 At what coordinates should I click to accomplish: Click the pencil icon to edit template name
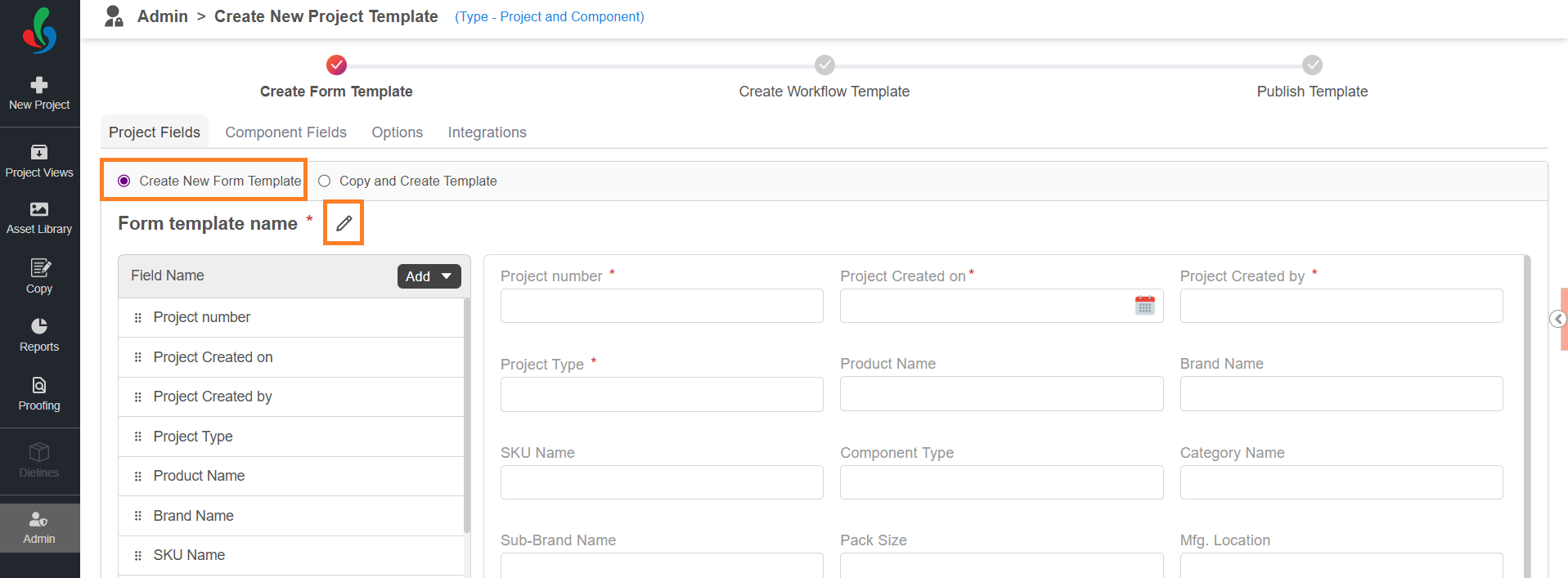click(344, 223)
